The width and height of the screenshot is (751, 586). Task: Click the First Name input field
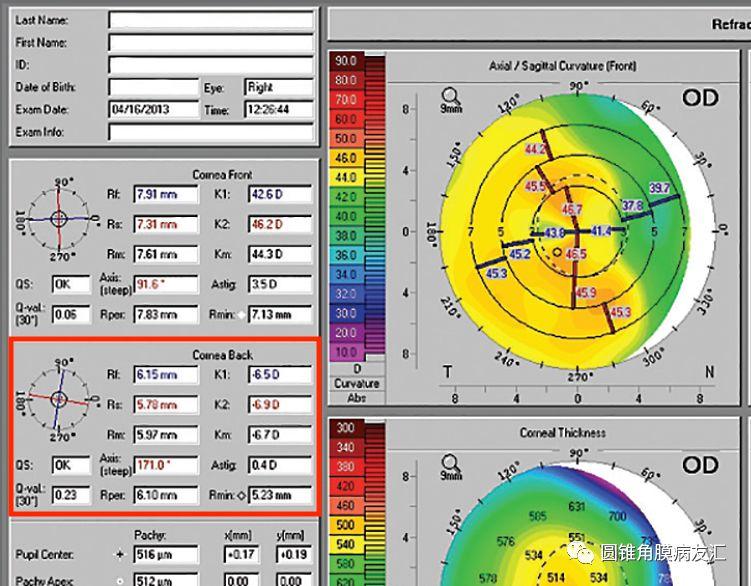[211, 43]
